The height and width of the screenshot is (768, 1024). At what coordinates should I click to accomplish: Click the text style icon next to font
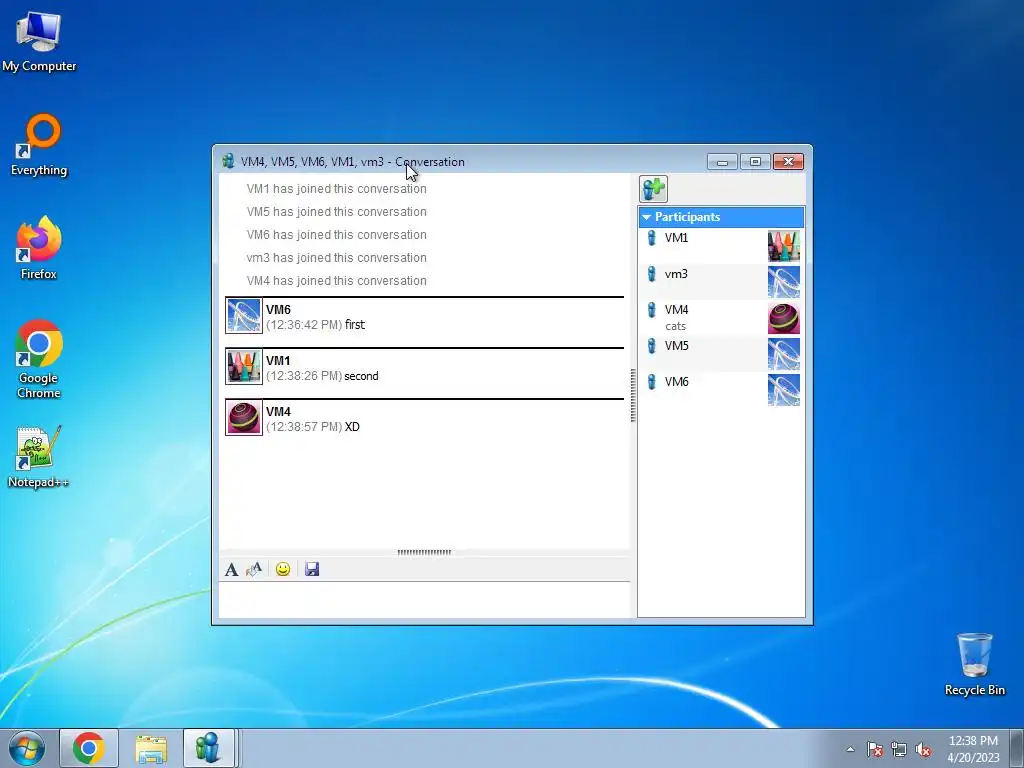point(254,569)
